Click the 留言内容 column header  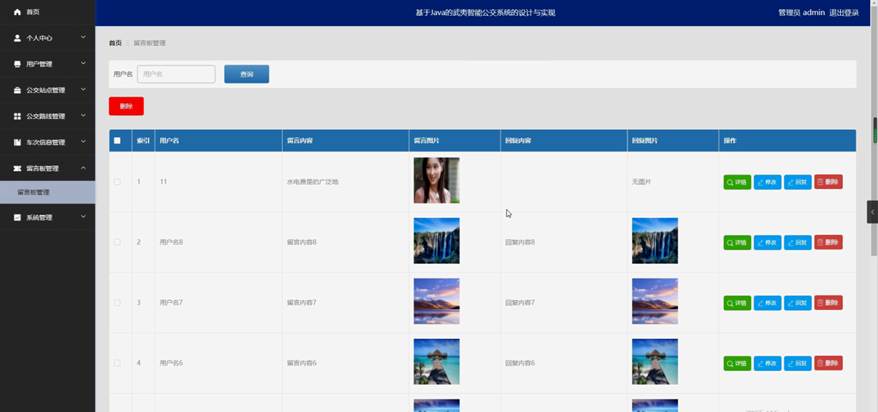click(x=345, y=141)
